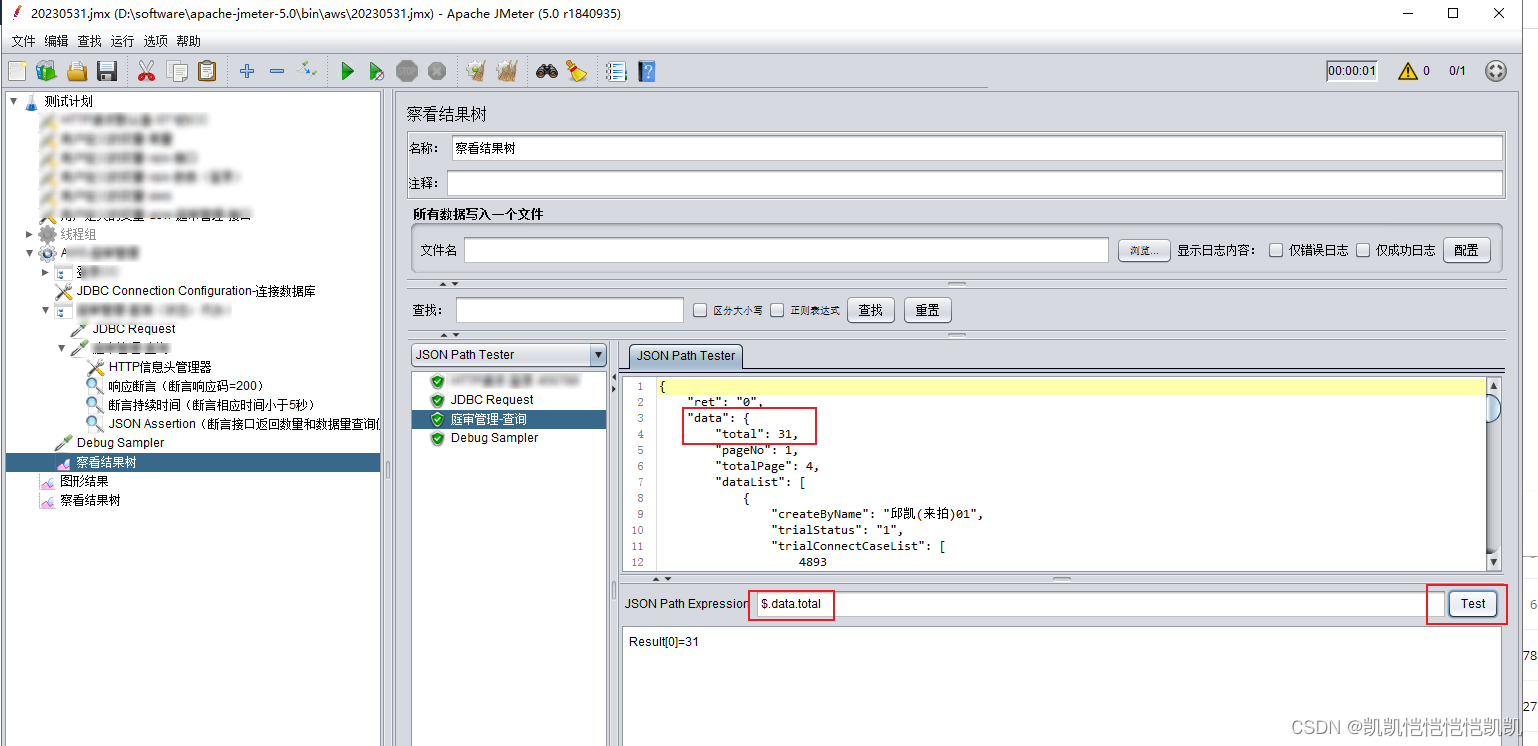Screen dimensions: 1538x746
Task: Open the 文件 menu
Action: point(23,41)
